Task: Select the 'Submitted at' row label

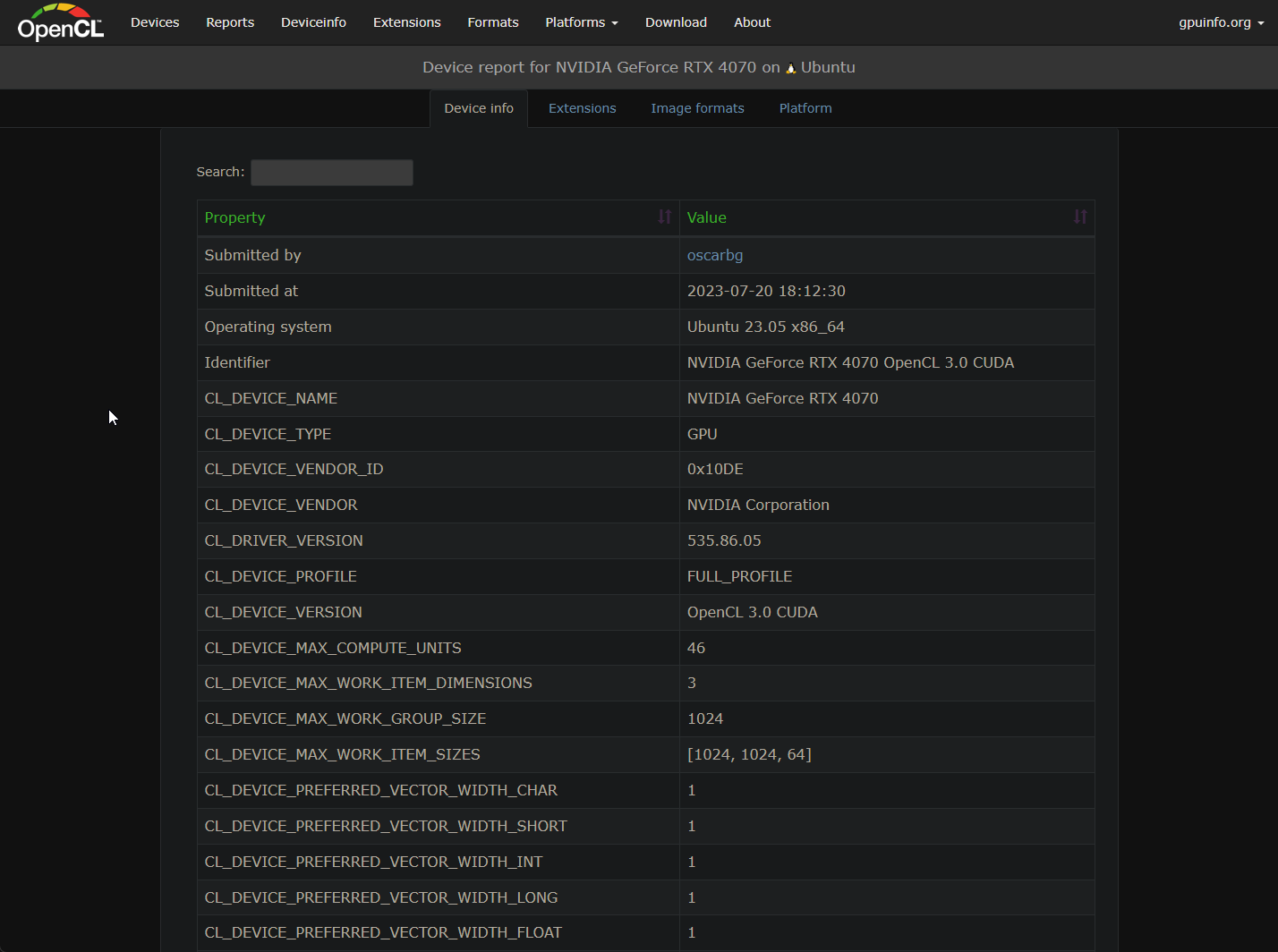Action: (251, 291)
